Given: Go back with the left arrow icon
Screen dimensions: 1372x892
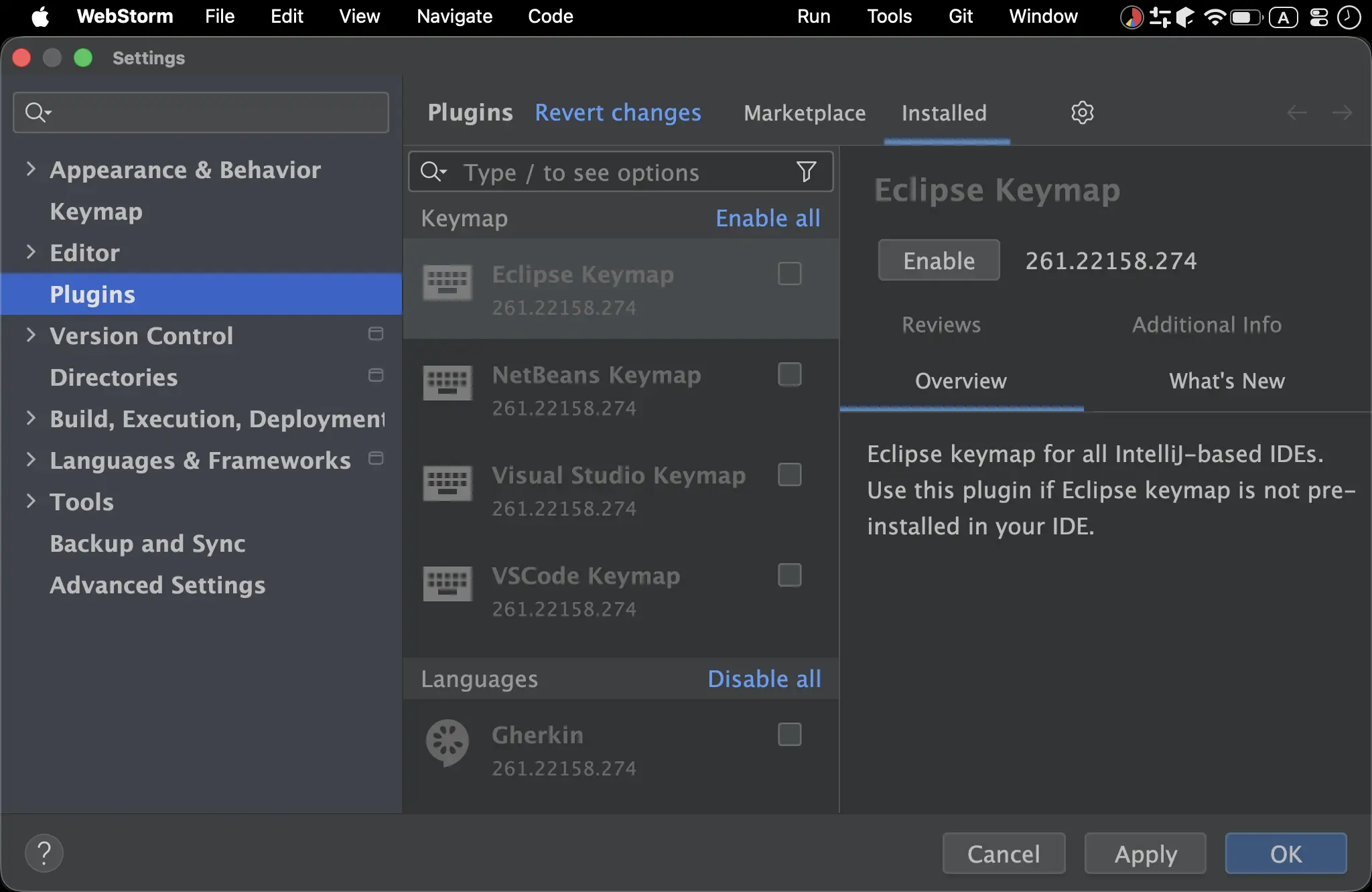Looking at the screenshot, I should click(x=1297, y=113).
